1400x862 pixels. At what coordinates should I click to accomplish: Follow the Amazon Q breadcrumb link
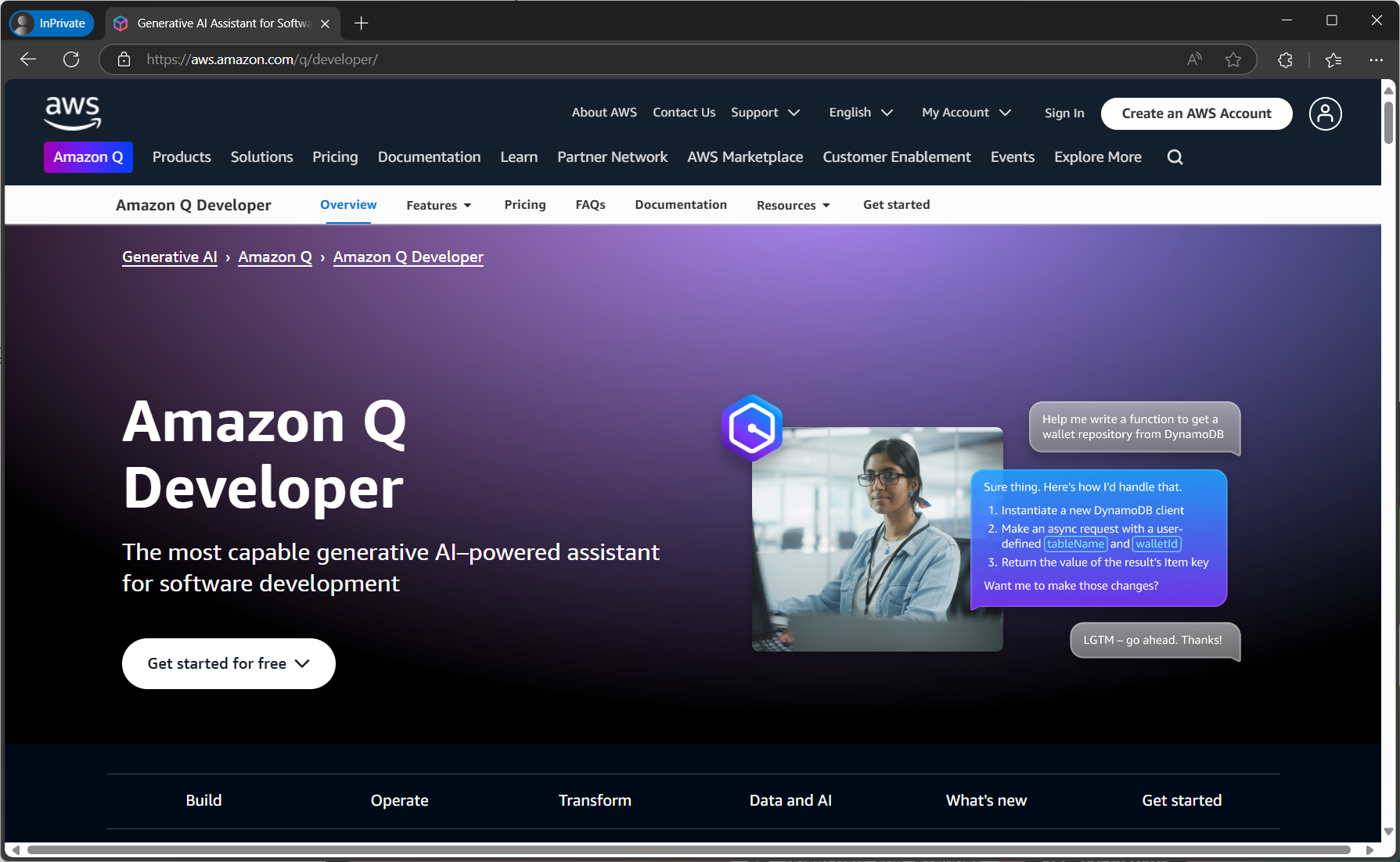275,257
